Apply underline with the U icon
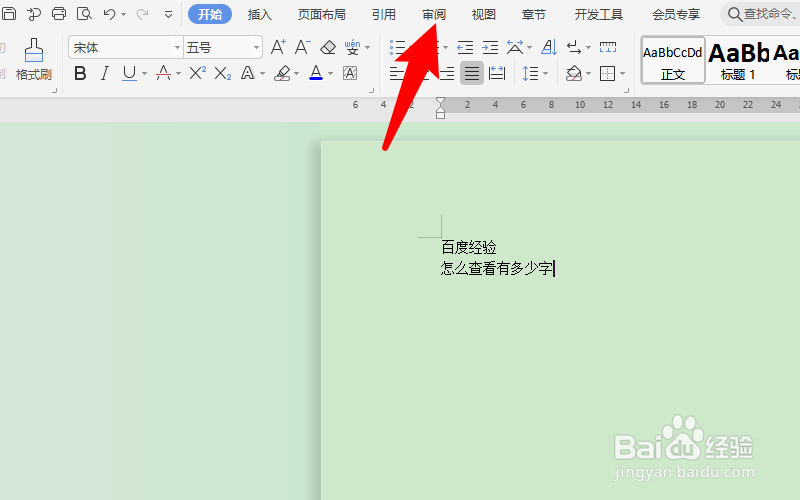Image resolution: width=800 pixels, height=500 pixels. (x=130, y=73)
